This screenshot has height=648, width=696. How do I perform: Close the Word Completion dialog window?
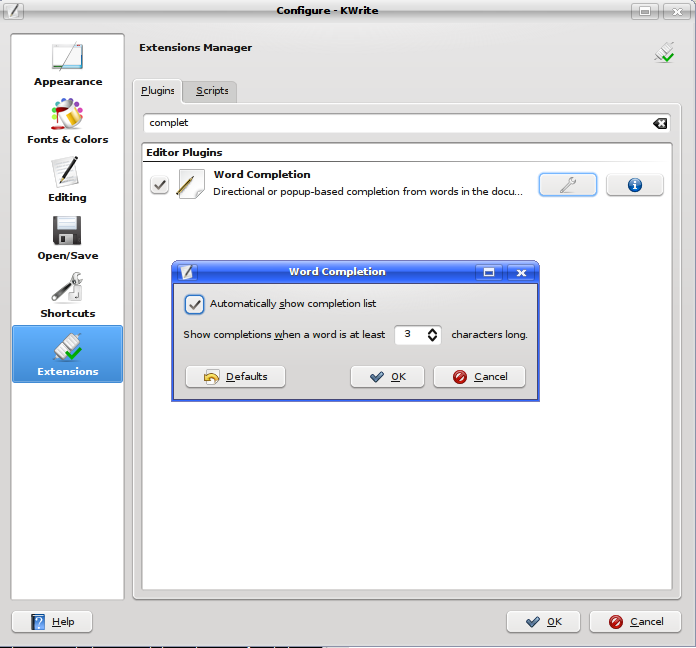521,272
